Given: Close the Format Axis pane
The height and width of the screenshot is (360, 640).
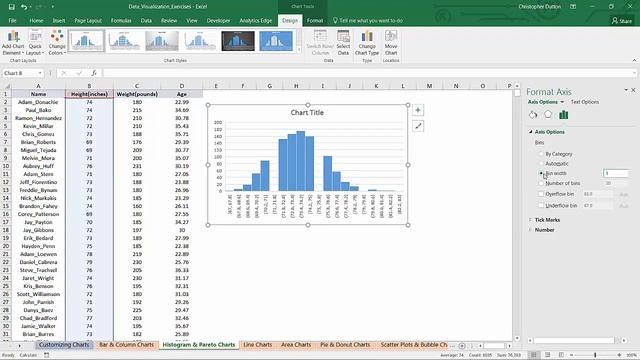Looking at the screenshot, I should click(633, 90).
